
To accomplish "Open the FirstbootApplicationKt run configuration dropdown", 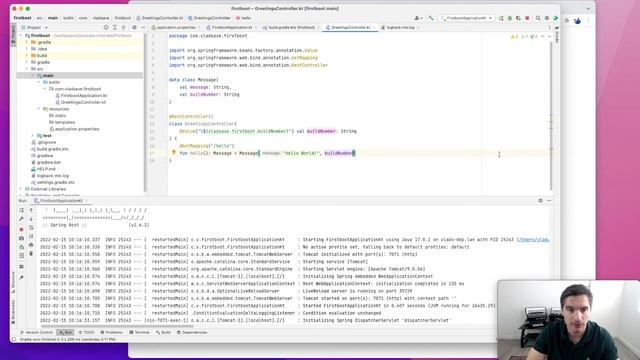I will click(x=467, y=18).
